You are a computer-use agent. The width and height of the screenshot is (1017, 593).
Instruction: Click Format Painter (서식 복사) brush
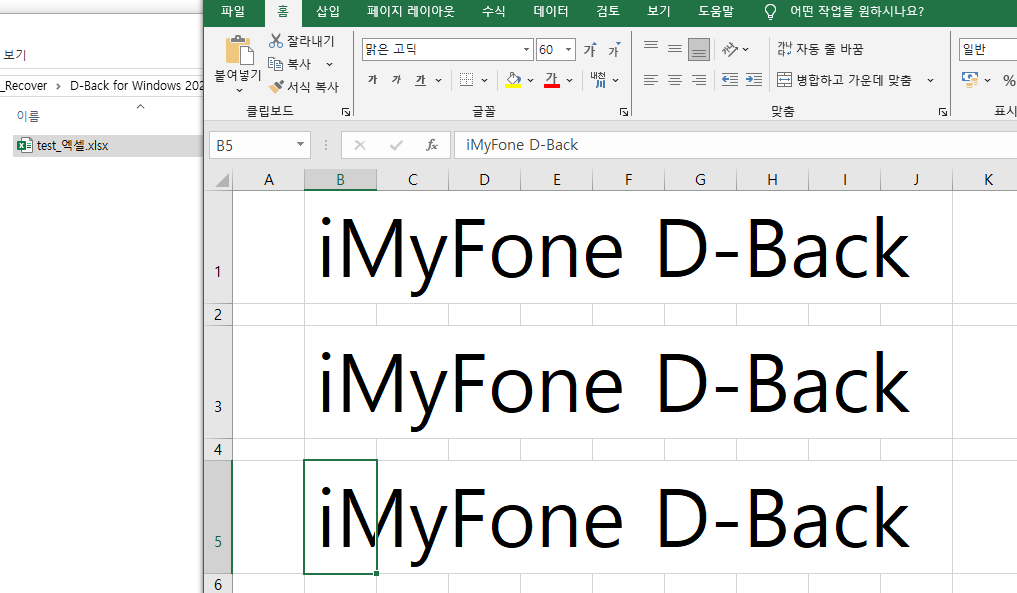click(x=304, y=86)
